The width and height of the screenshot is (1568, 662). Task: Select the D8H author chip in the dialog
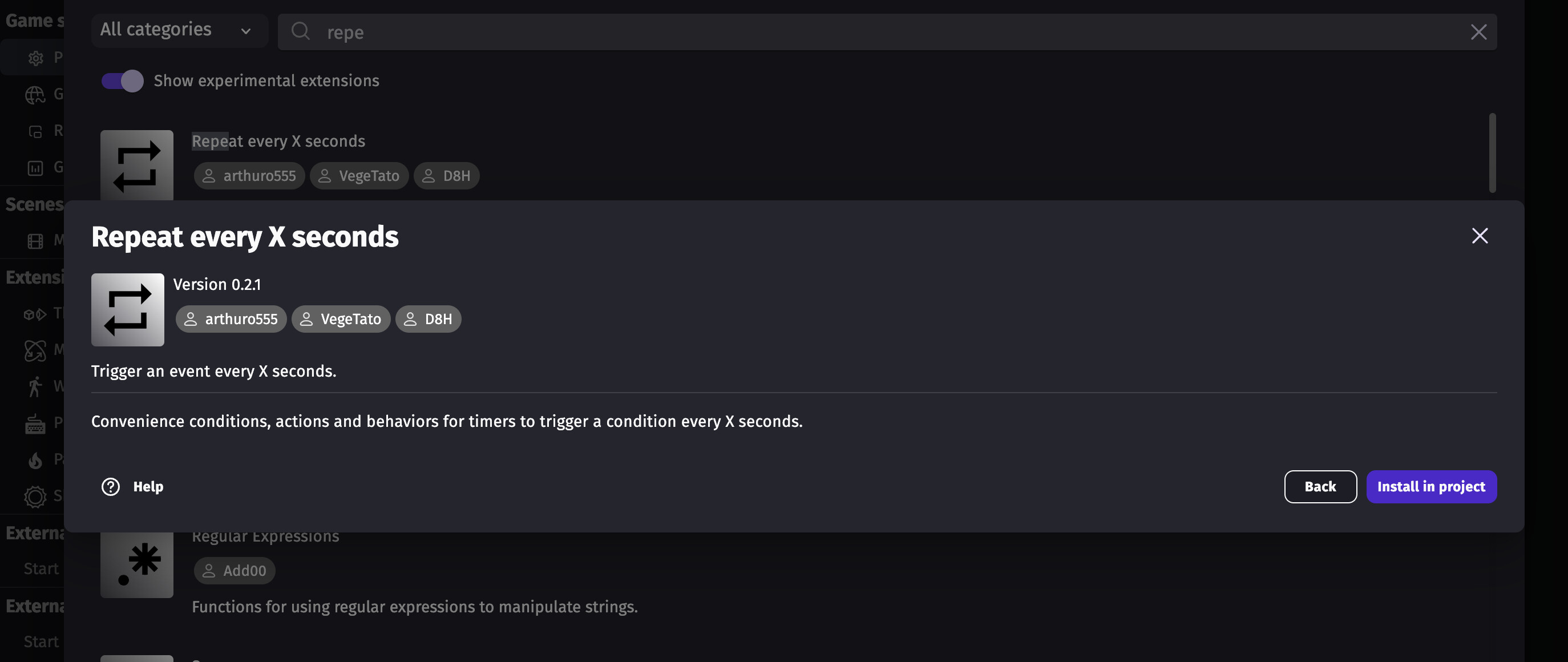(429, 319)
